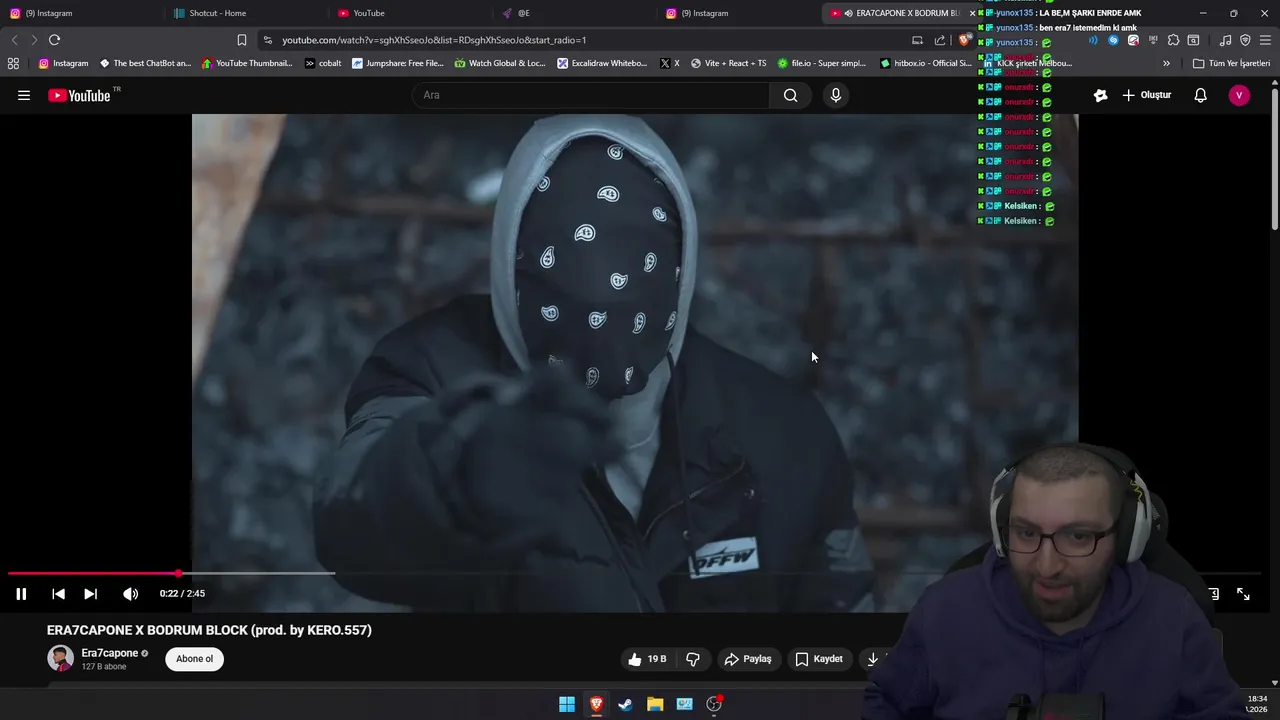
Task: Open the Excalidraw Whiteboard bookmark
Action: click(603, 63)
